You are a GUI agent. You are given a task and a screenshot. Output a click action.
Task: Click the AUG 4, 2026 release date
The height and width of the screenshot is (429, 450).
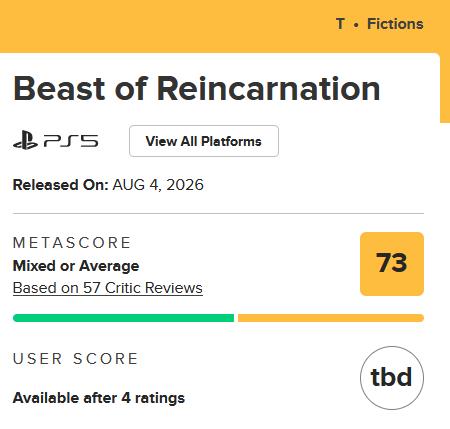pyautogui.click(x=158, y=185)
